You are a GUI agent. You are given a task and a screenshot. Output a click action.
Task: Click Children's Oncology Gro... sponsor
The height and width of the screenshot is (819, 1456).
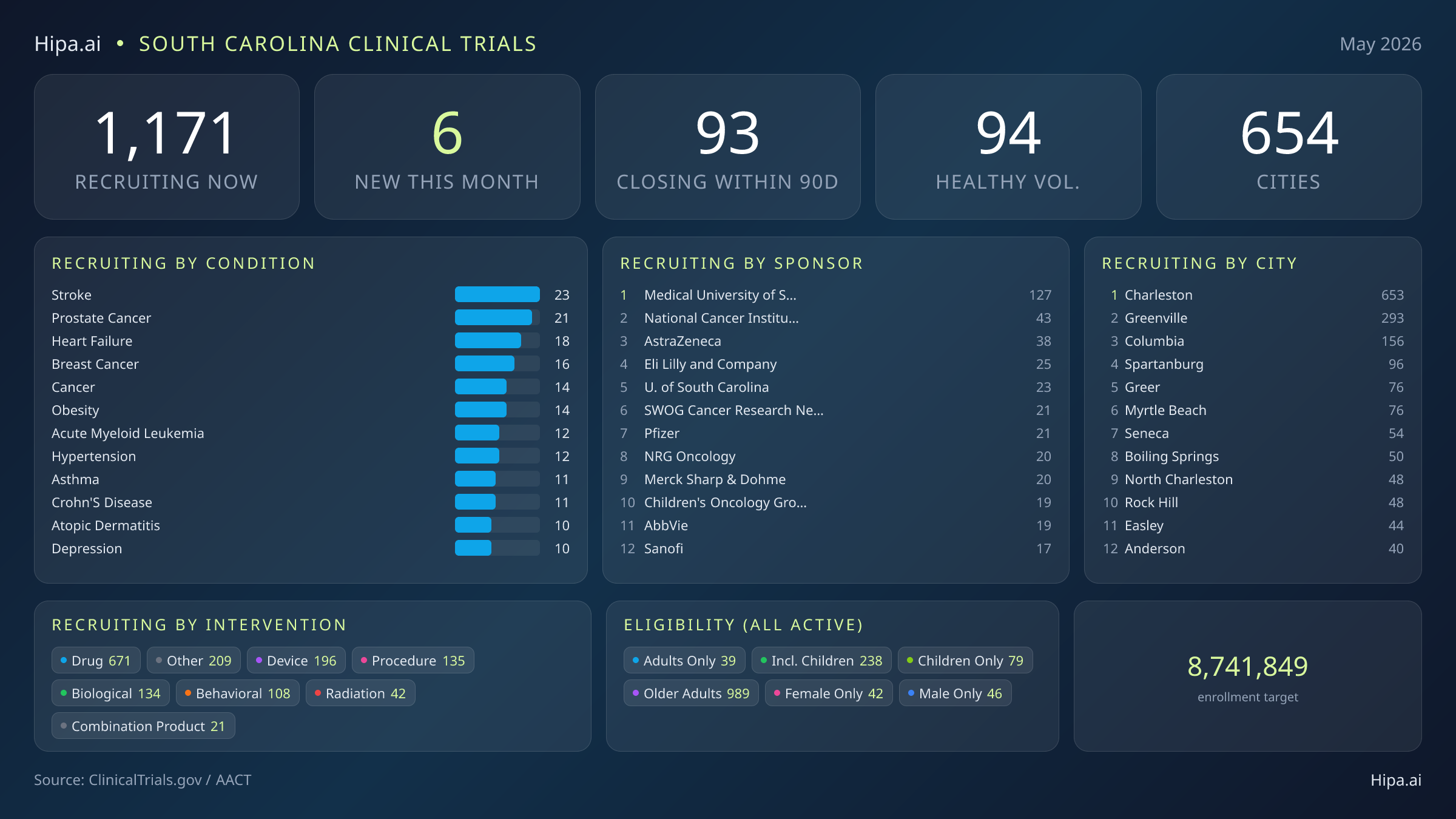pyautogui.click(x=835, y=502)
